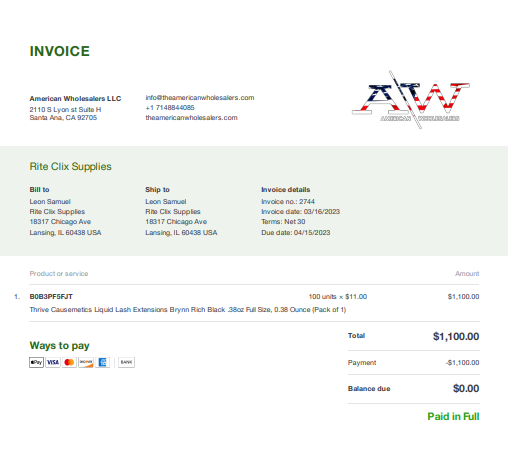Click the Apple Pay payment icon
The height and width of the screenshot is (472, 508).
pyautogui.click(x=36, y=362)
